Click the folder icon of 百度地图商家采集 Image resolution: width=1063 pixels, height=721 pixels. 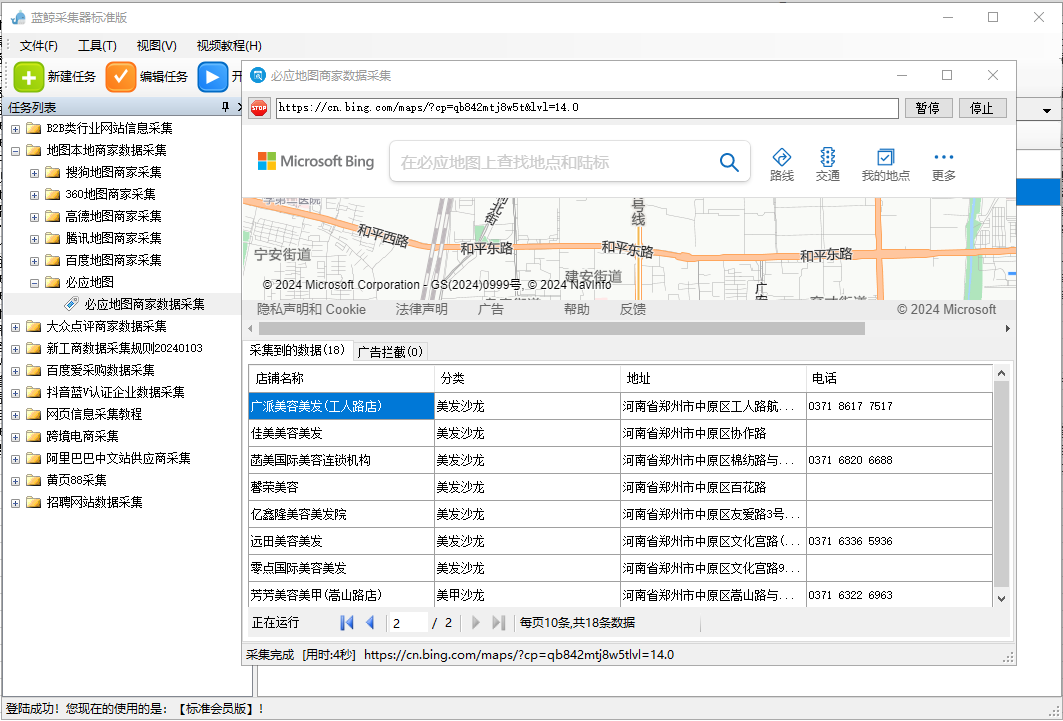pos(52,260)
